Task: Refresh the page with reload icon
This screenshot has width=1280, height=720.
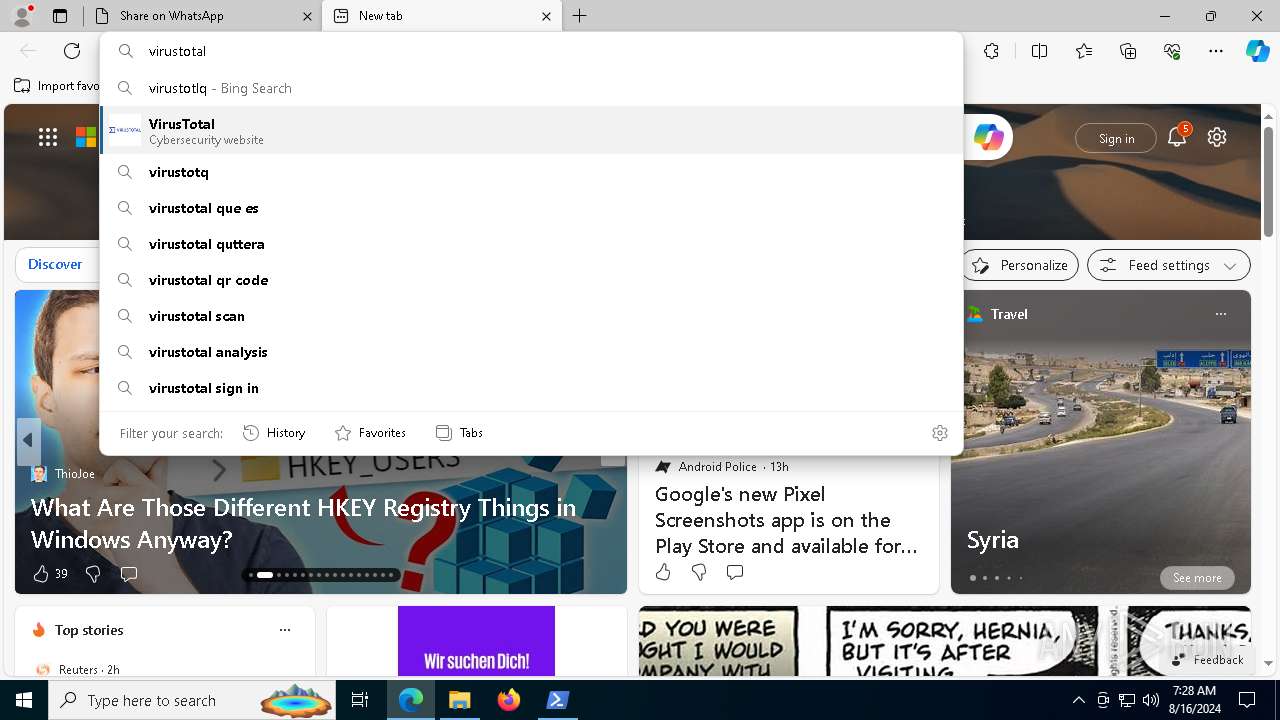Action: (x=72, y=51)
